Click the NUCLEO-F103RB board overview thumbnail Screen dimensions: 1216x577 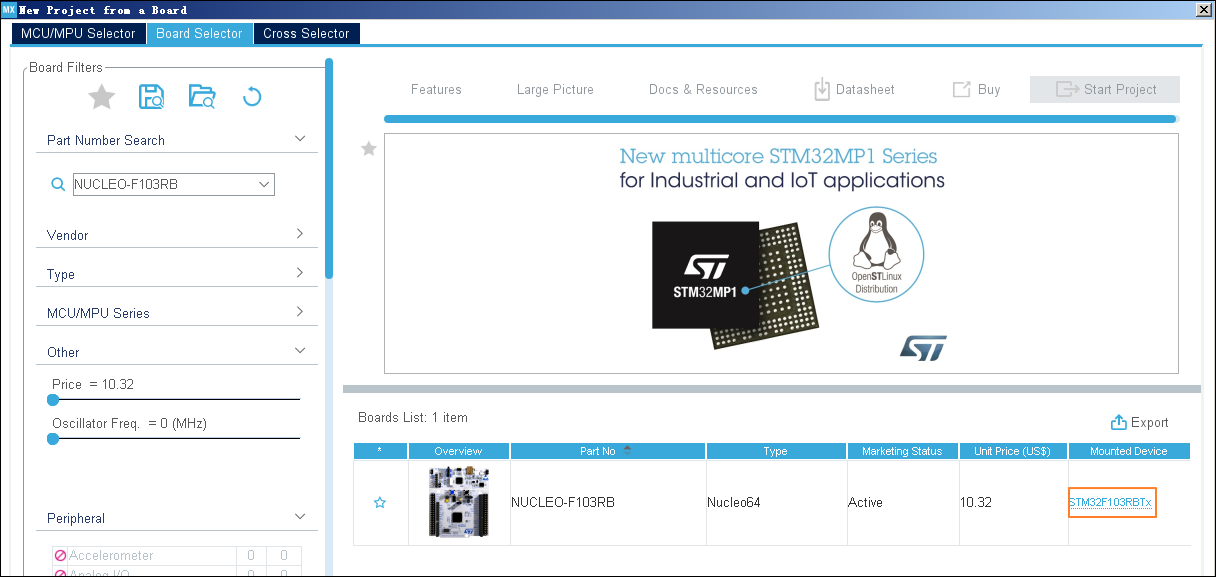458,502
